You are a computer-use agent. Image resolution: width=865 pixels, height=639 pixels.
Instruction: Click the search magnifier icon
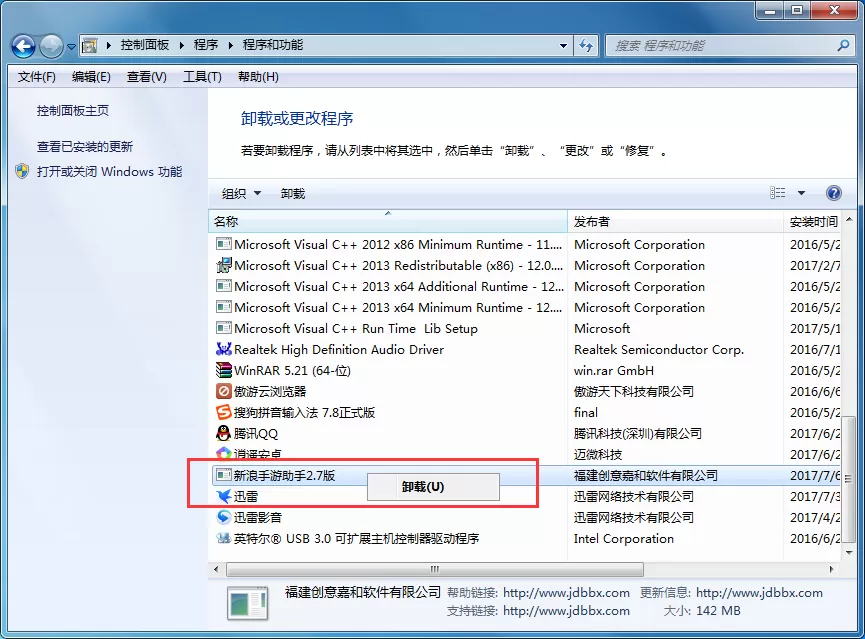843,45
